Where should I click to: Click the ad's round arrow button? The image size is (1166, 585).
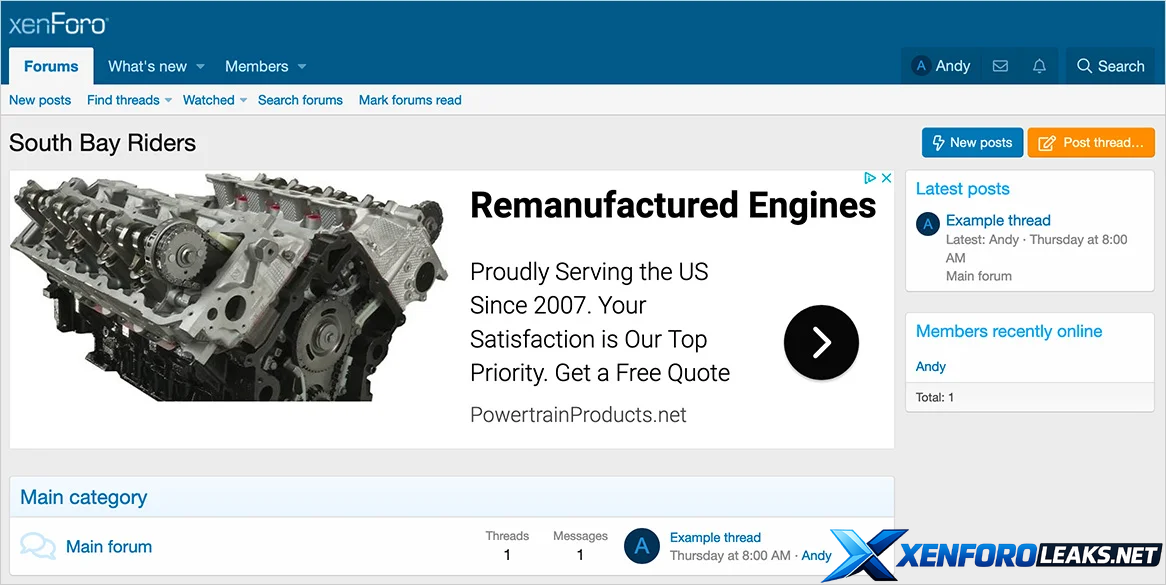coord(821,343)
